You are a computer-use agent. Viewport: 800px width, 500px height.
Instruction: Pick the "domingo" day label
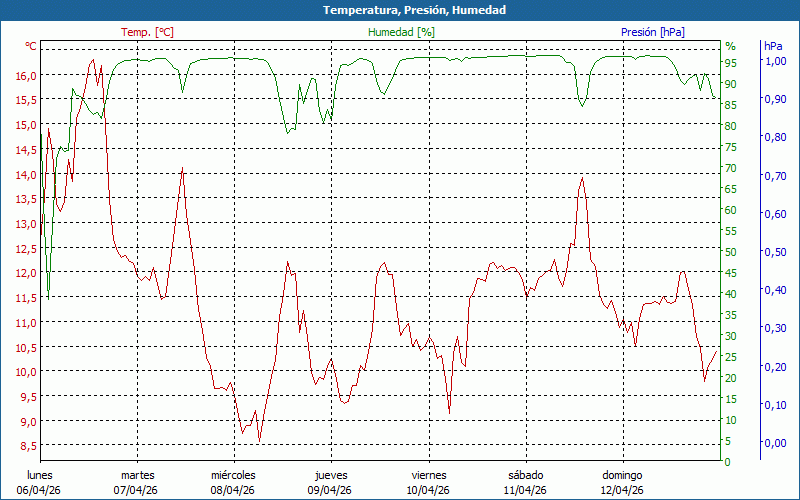[x=621, y=475]
